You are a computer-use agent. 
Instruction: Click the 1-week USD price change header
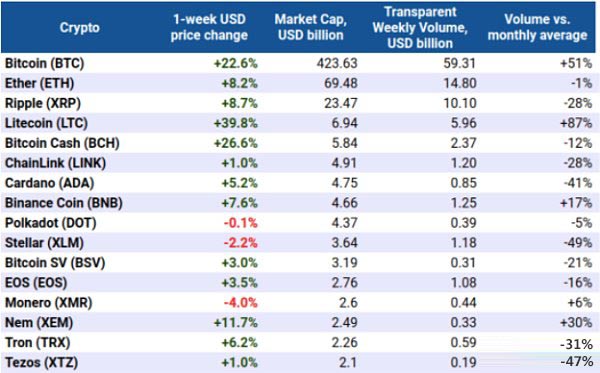tap(209, 27)
